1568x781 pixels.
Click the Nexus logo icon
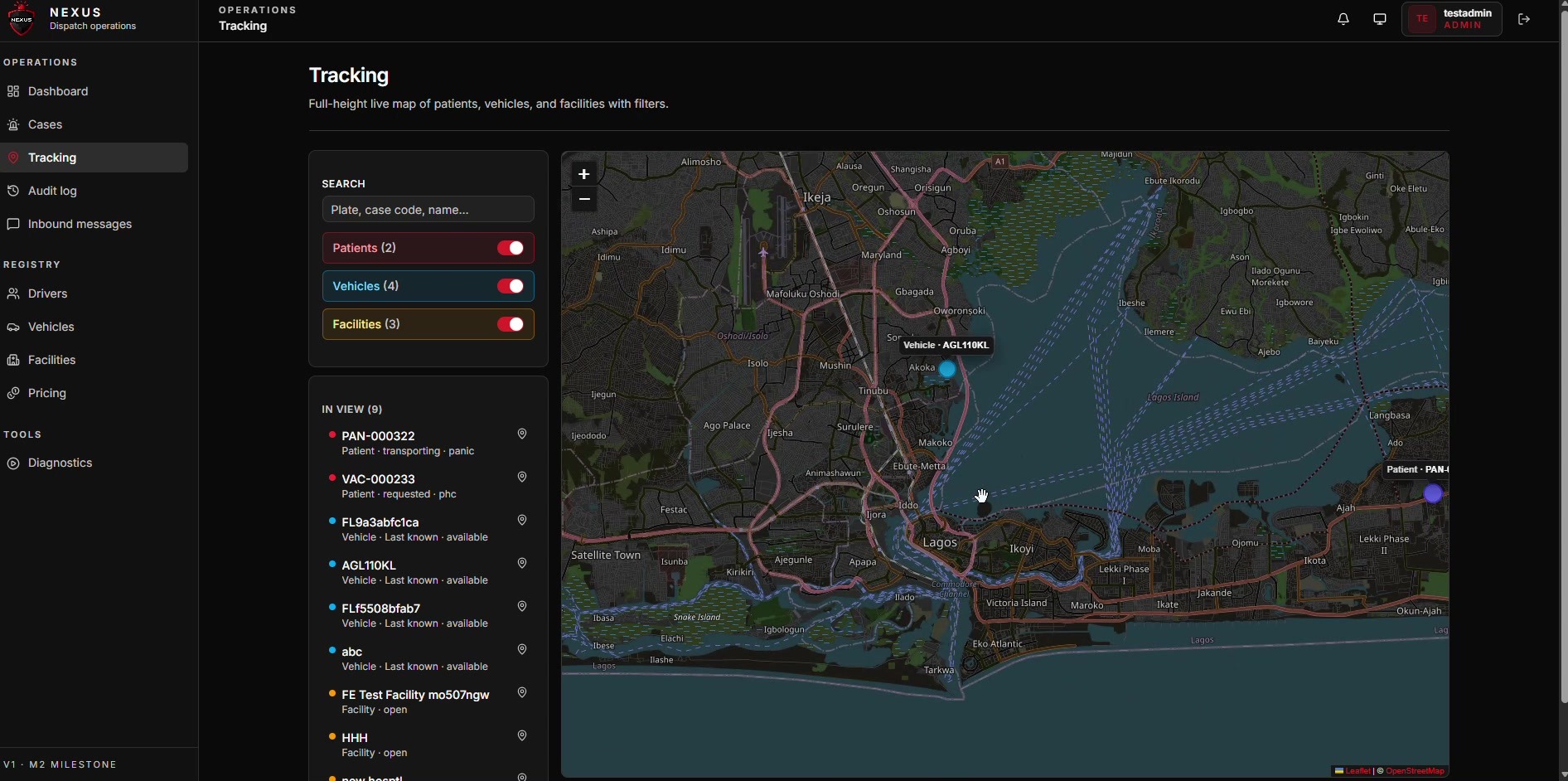point(22,19)
